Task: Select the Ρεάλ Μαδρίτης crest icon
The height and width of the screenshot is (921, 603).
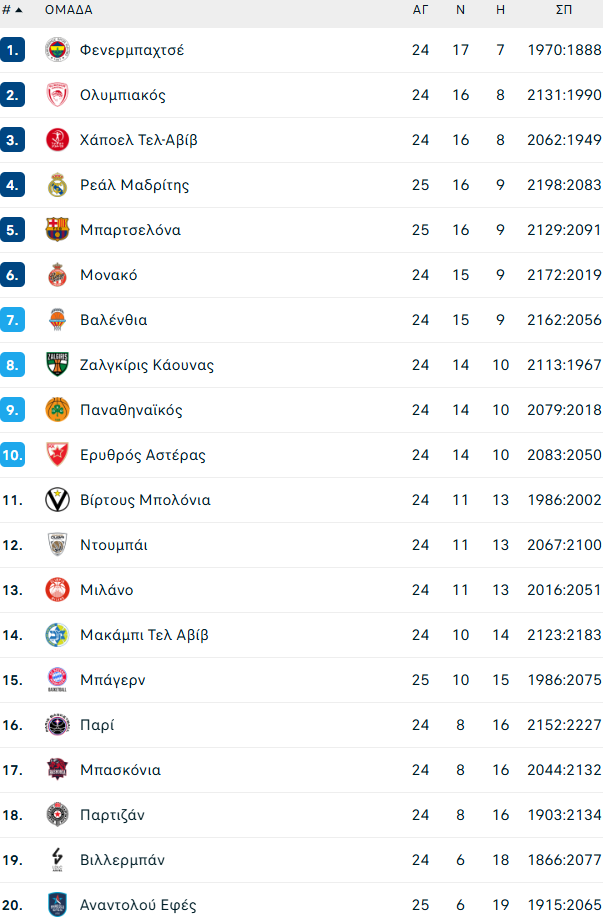Action: click(x=57, y=184)
